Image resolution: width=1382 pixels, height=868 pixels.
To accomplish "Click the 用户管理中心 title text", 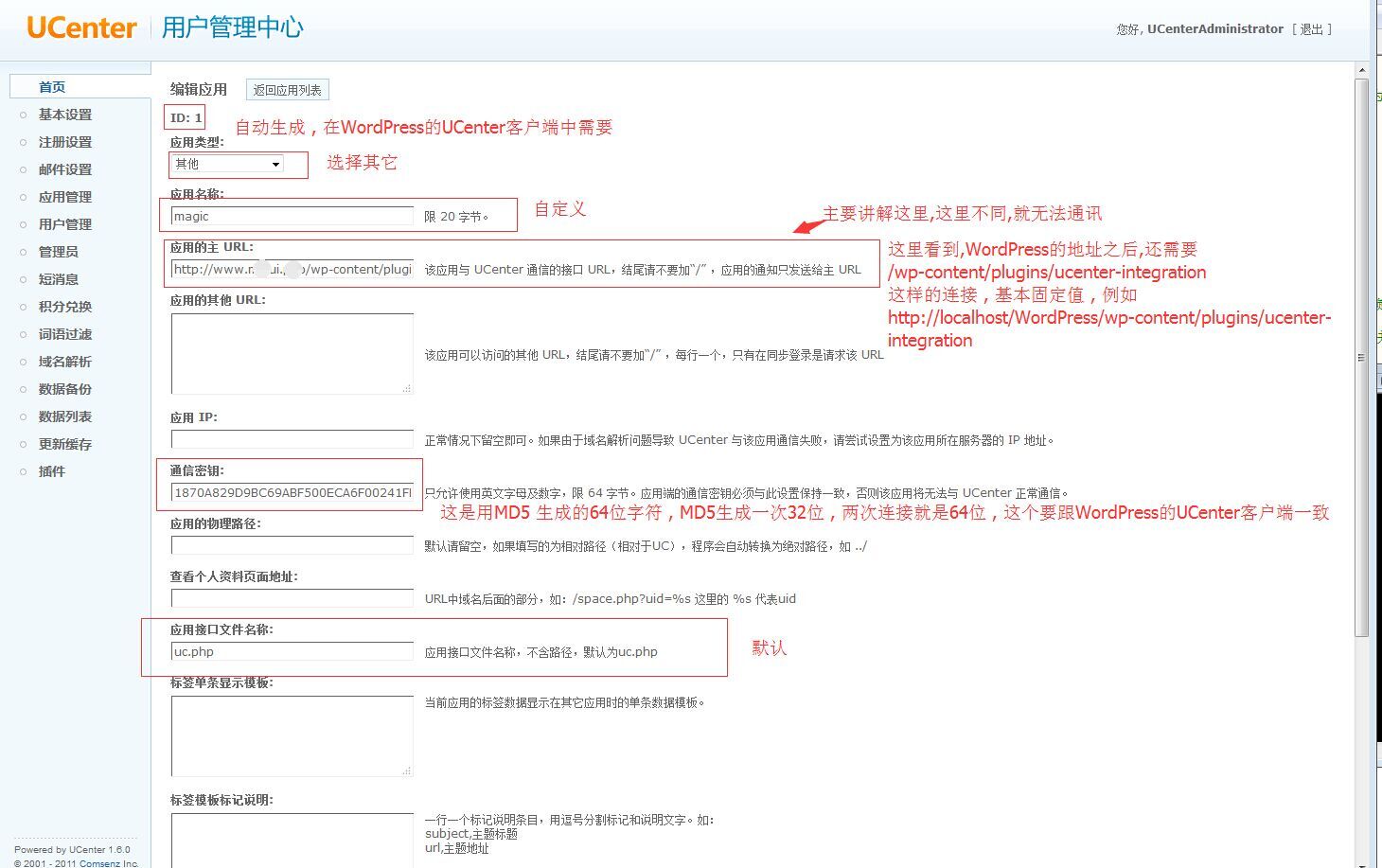I will pos(233,27).
